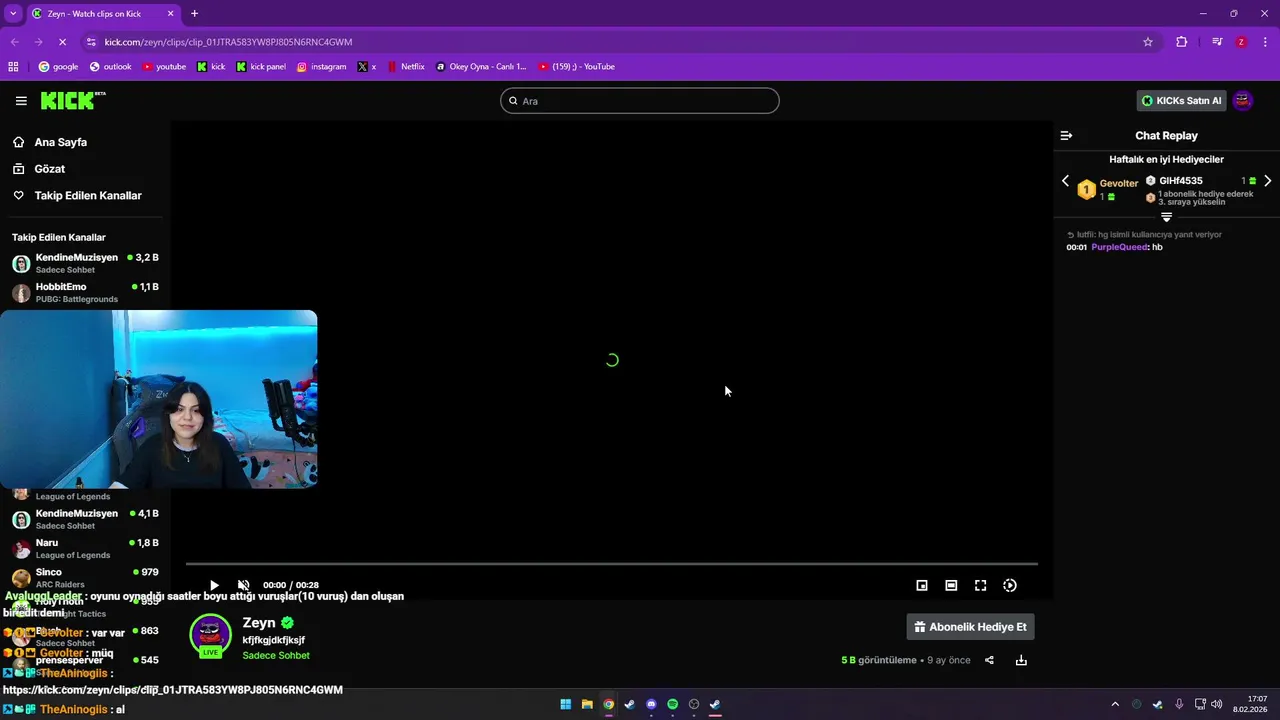Show hidden system tray icons

[1115, 704]
